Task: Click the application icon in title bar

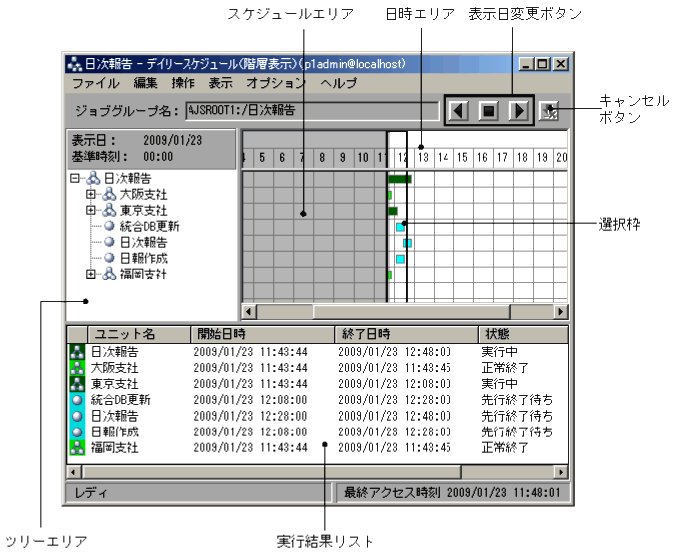Action: click(74, 64)
